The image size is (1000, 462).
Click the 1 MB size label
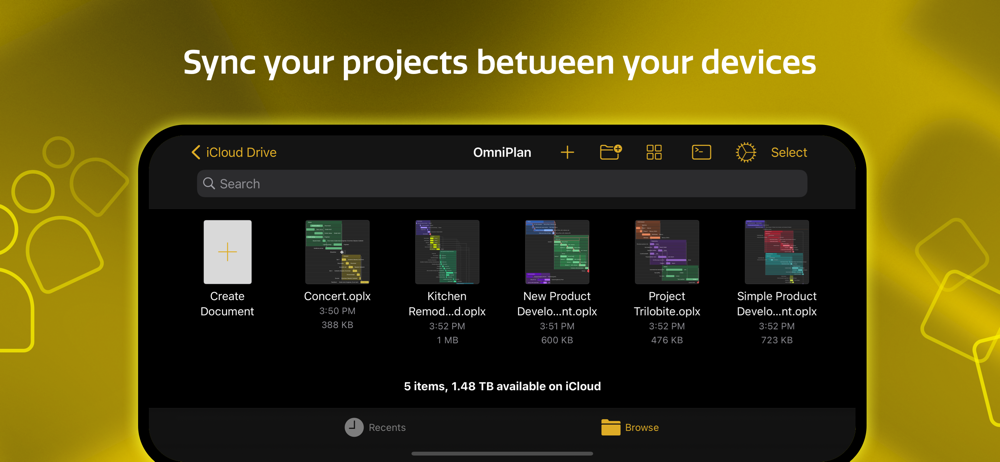click(x=447, y=340)
